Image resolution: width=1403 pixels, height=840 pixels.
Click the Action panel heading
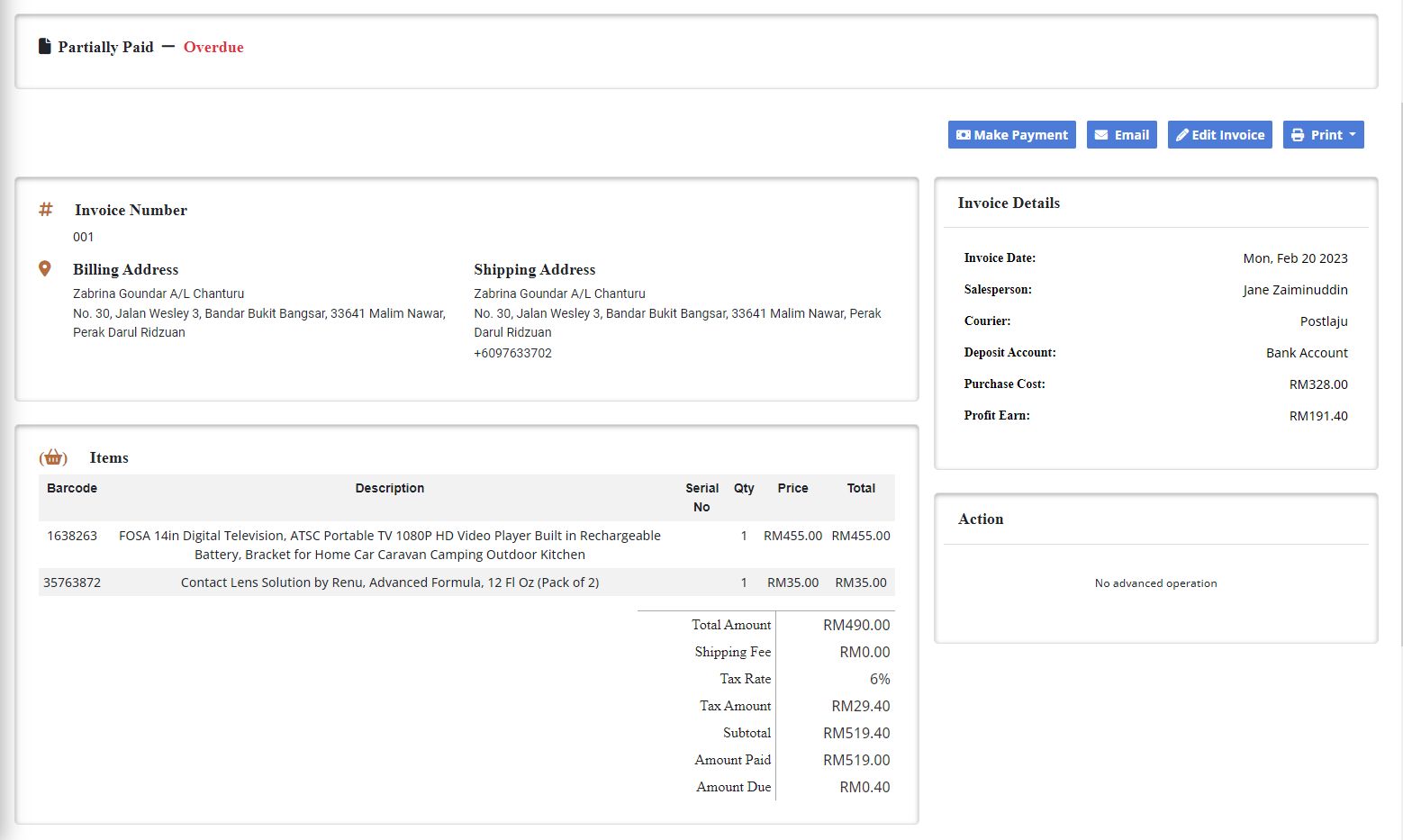[x=981, y=519]
